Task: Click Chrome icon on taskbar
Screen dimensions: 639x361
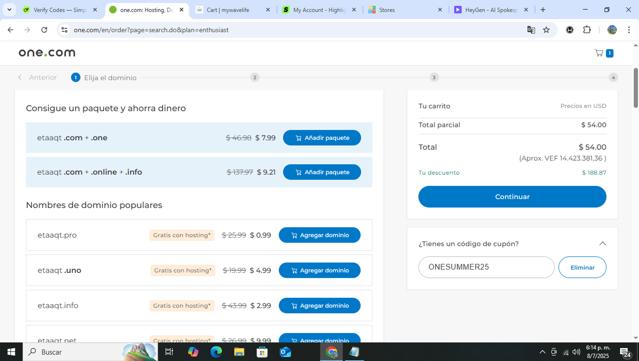Action: point(332,352)
